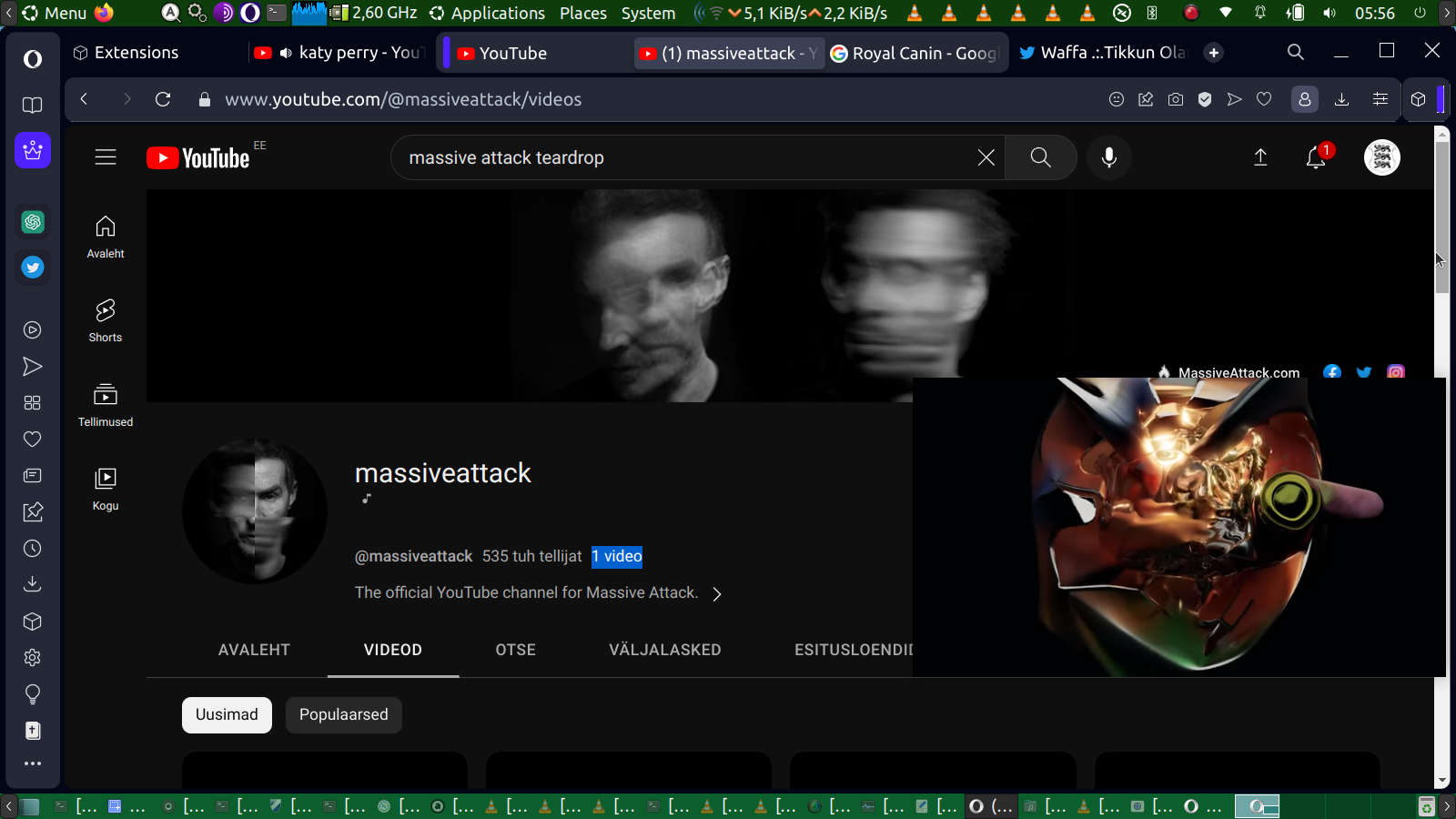Click the YouTube upload create icon

point(1260,157)
